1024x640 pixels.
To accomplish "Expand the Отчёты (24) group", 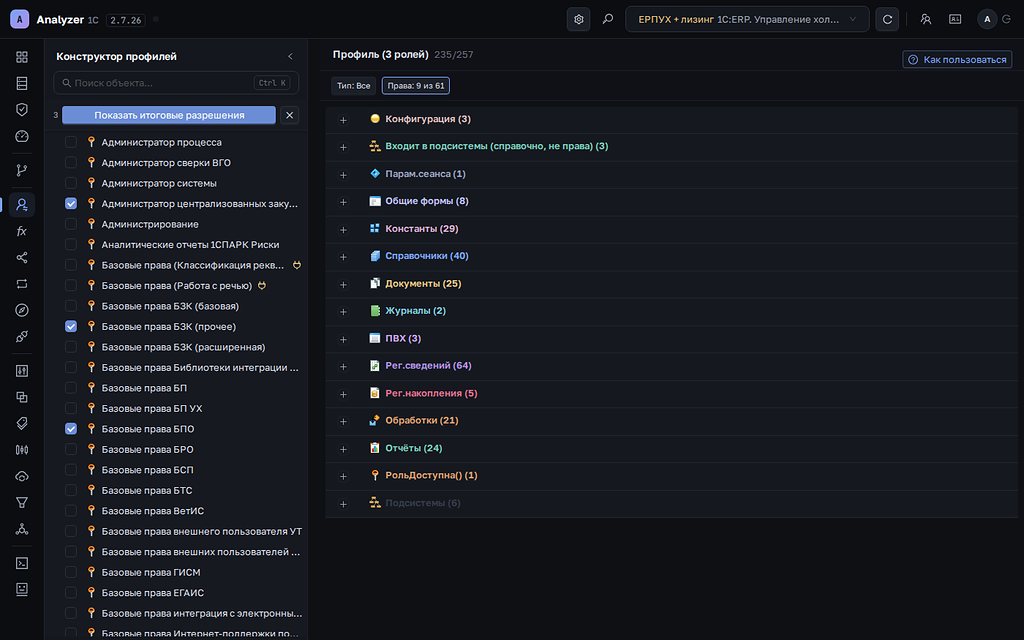I will pyautogui.click(x=344, y=449).
